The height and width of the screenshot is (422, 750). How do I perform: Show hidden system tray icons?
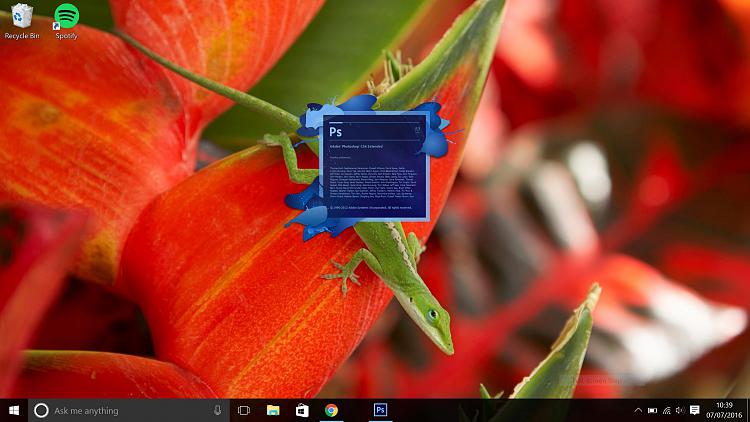(638, 411)
